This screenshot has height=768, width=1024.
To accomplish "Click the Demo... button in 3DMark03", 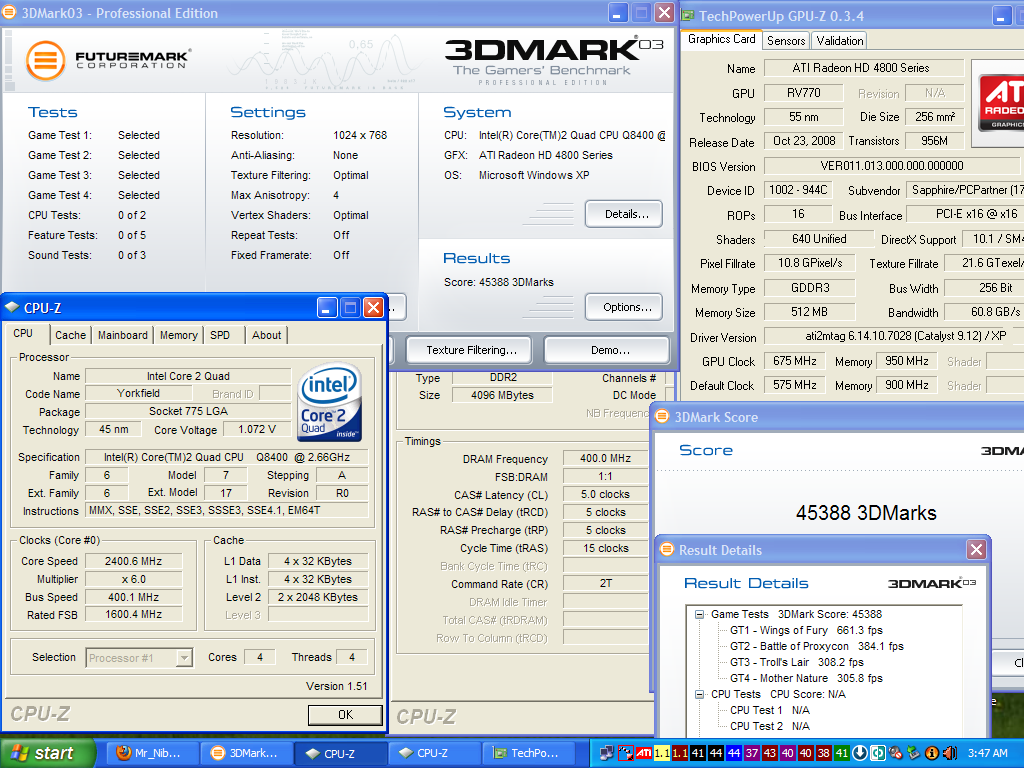I will click(x=607, y=350).
